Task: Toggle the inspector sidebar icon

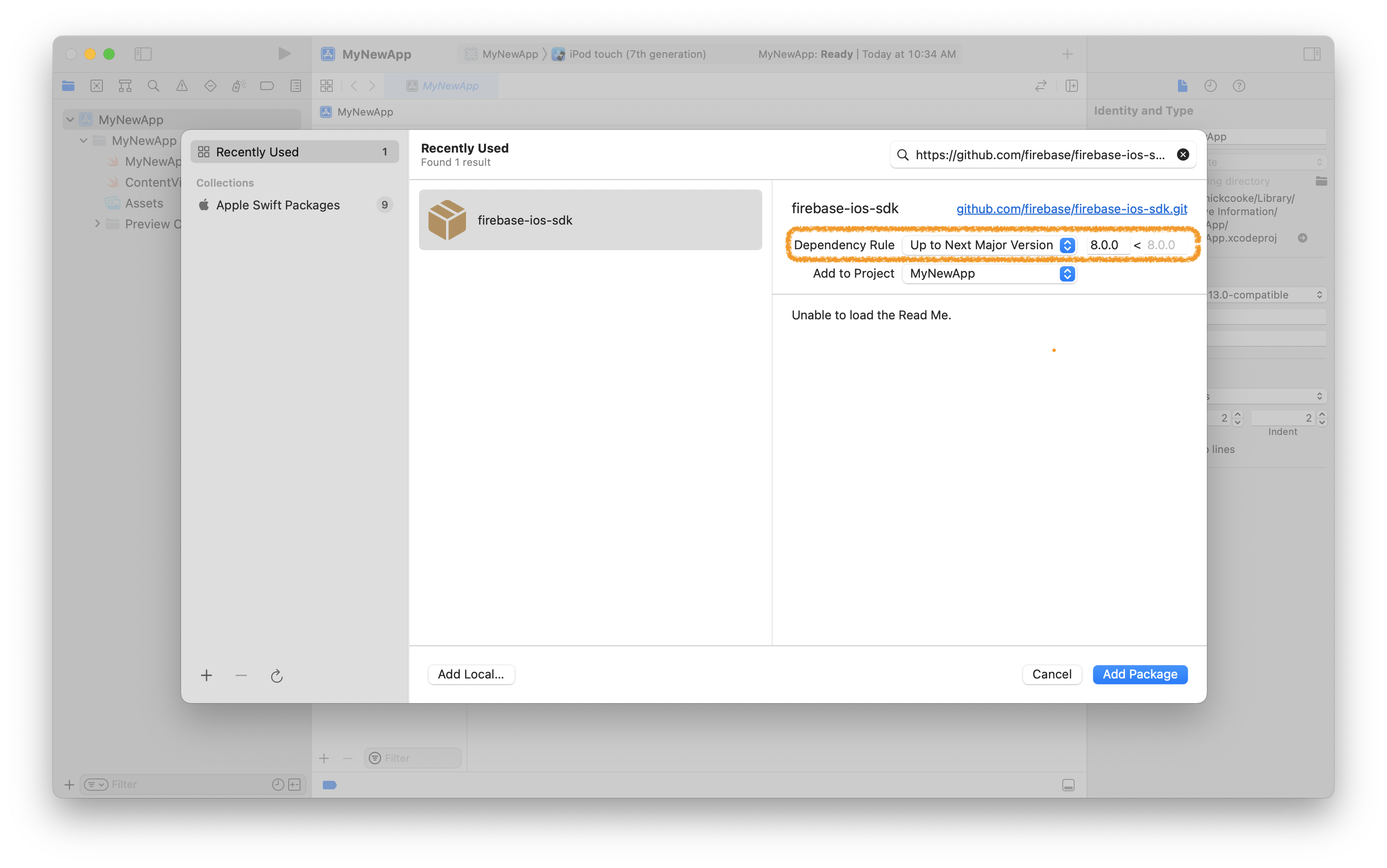Action: [x=1312, y=54]
